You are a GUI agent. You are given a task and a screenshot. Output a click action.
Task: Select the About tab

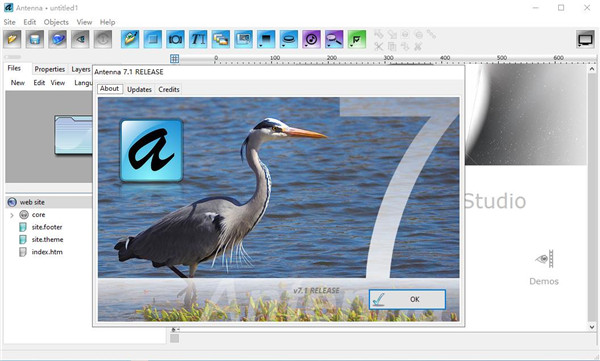pos(109,88)
